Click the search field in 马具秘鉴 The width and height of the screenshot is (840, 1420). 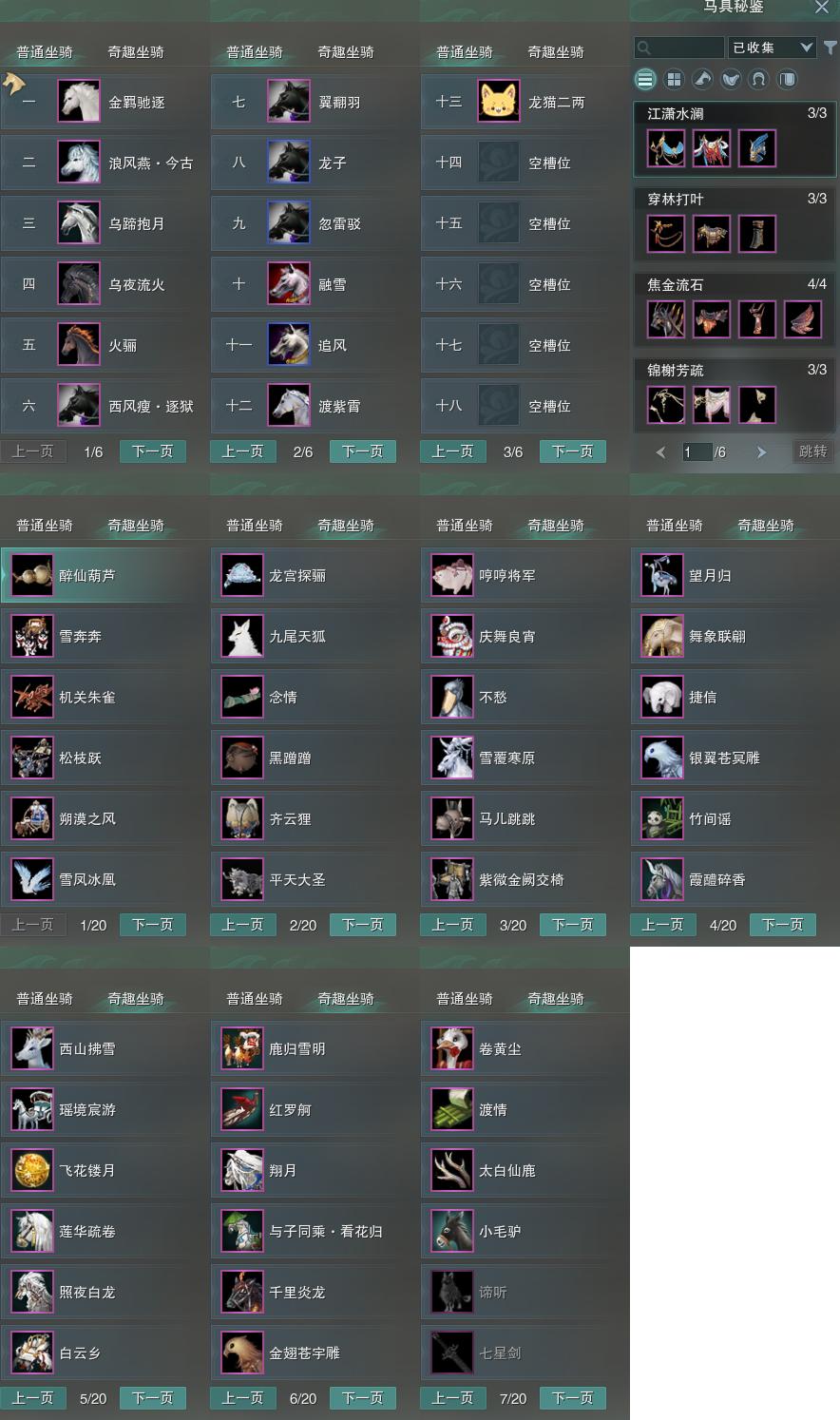(679, 47)
